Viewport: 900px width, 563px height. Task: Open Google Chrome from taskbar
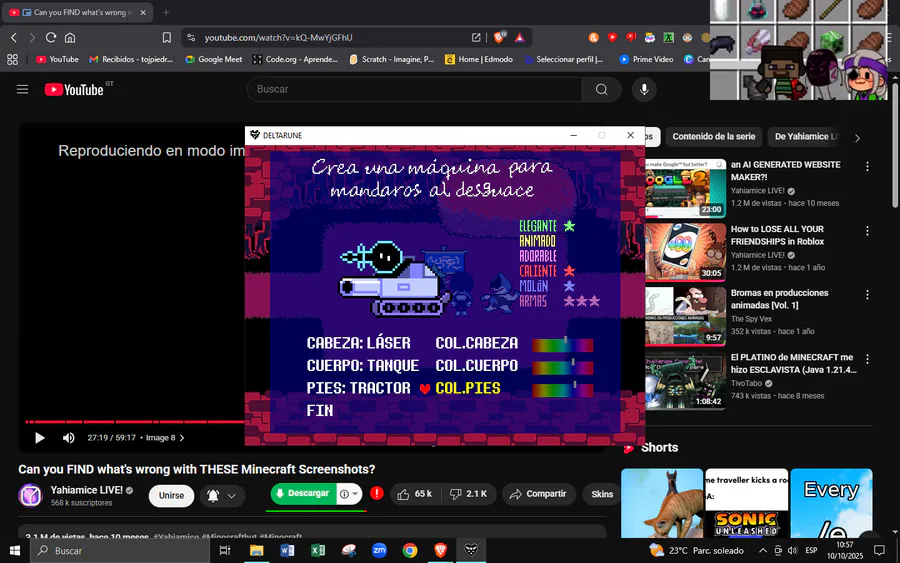[x=410, y=551]
